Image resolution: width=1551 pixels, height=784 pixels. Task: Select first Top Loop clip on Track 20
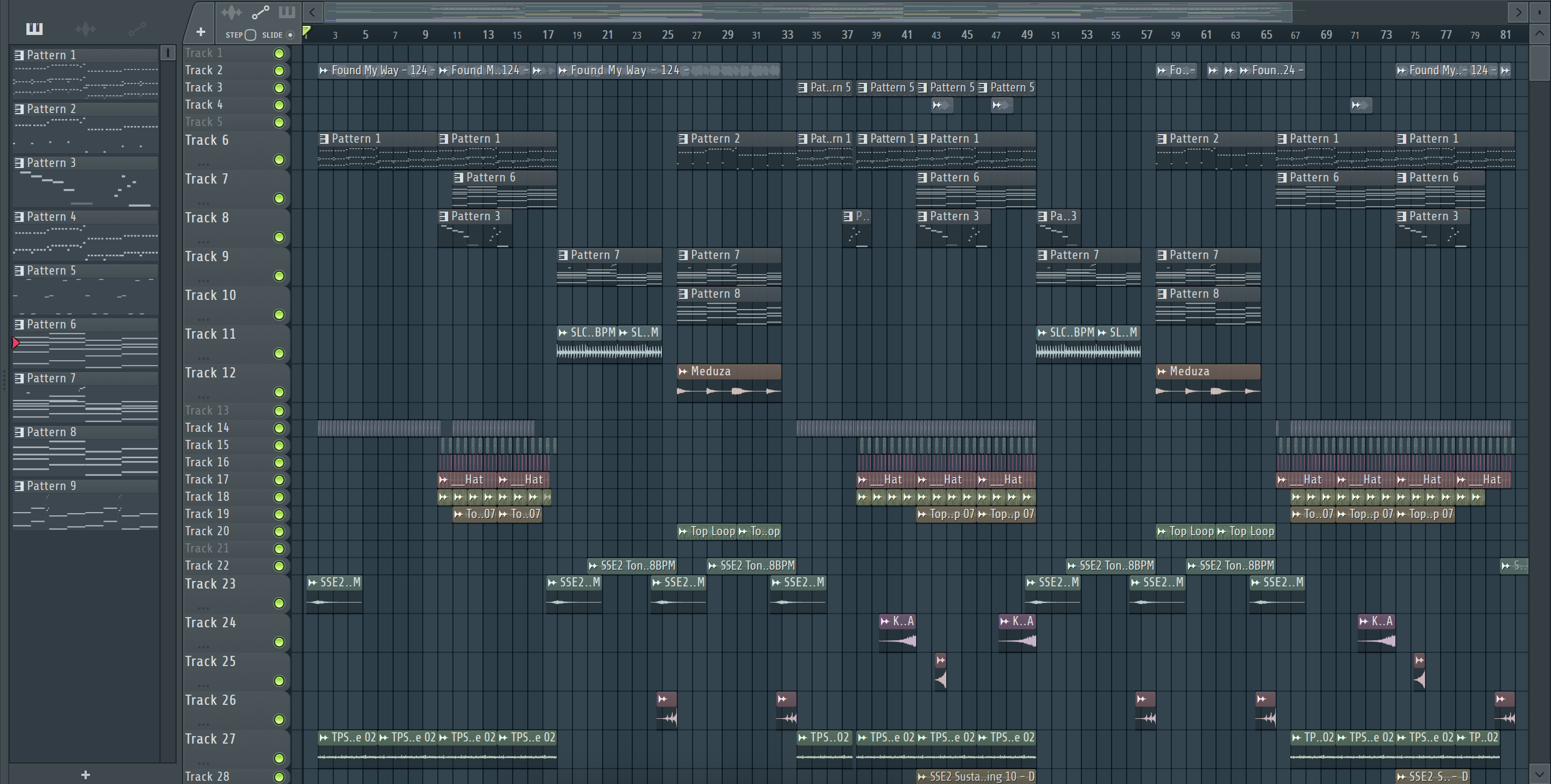[707, 531]
